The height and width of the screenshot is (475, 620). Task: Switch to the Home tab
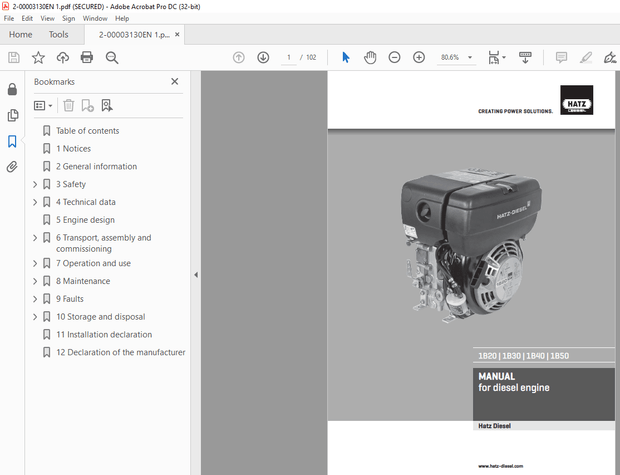21,35
